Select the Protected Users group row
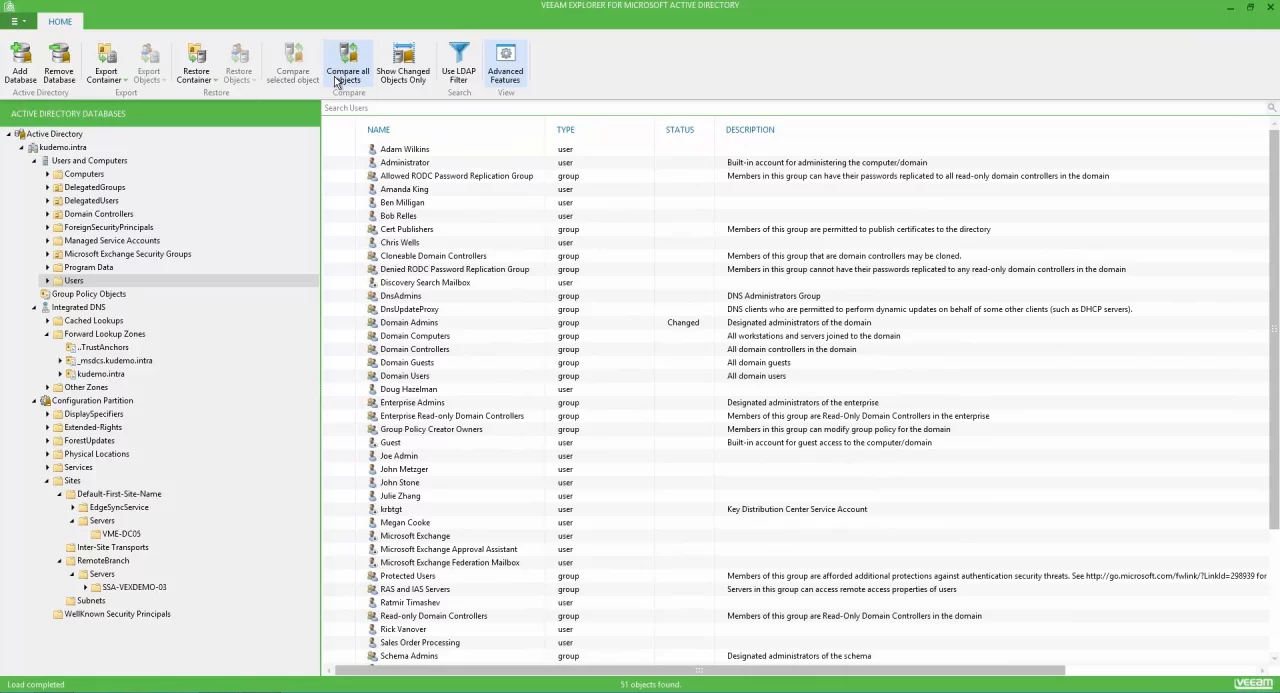 coord(795,576)
